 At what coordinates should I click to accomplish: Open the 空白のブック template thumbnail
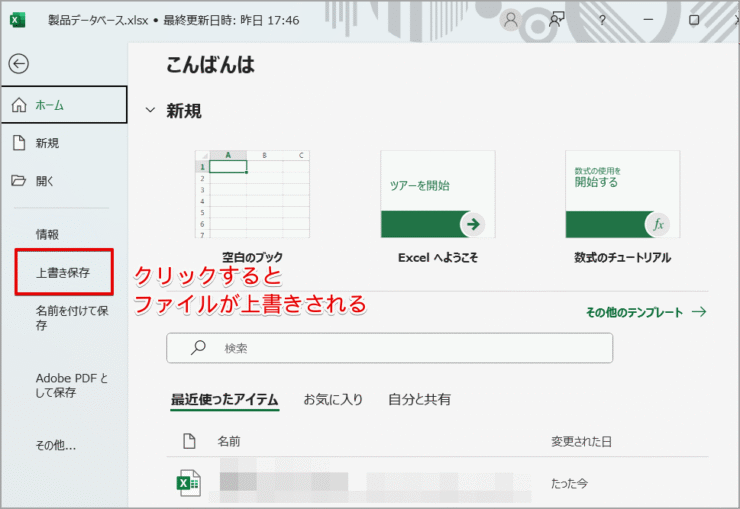[252, 194]
